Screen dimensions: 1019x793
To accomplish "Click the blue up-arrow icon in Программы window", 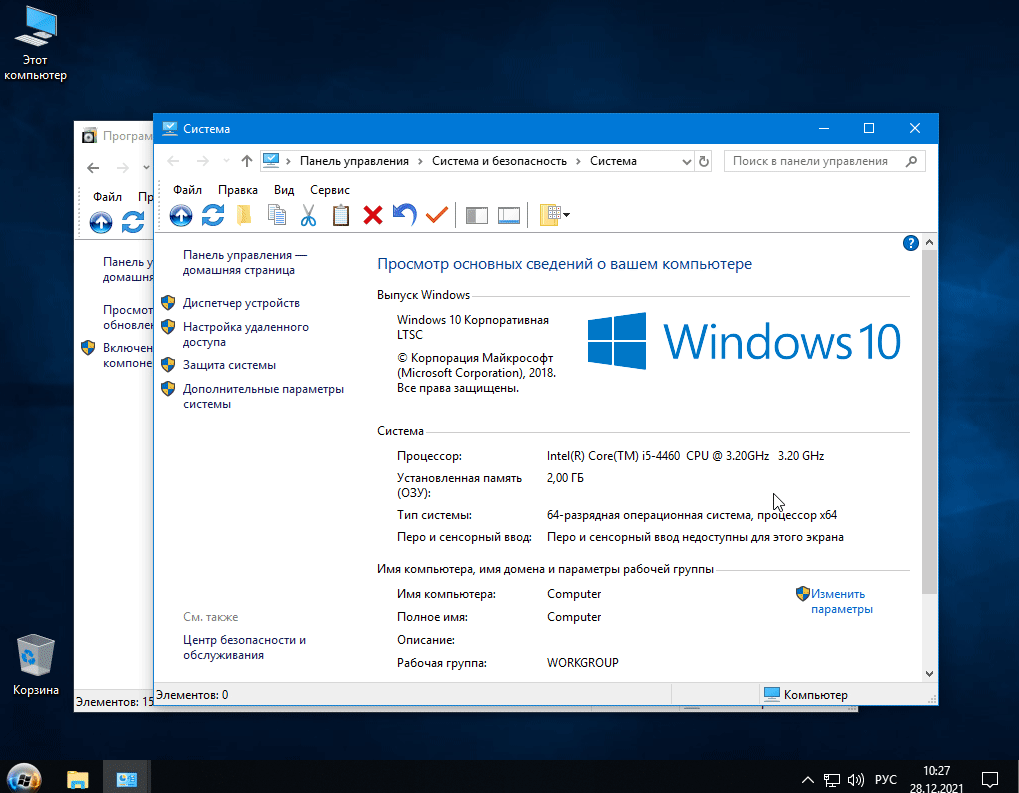I will 101,222.
